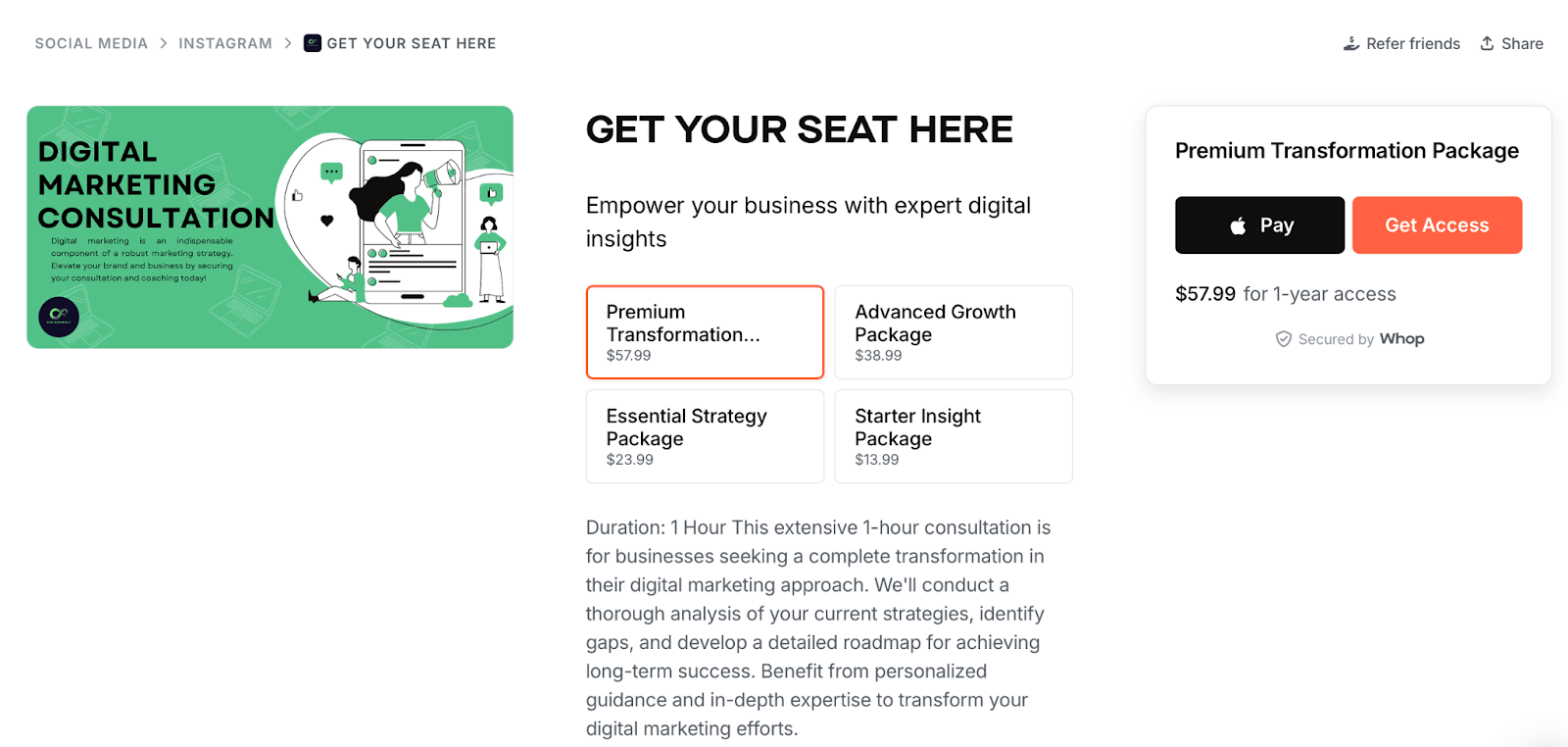Select the Starter Insight Package option
The height and width of the screenshot is (747, 1568).
(953, 436)
